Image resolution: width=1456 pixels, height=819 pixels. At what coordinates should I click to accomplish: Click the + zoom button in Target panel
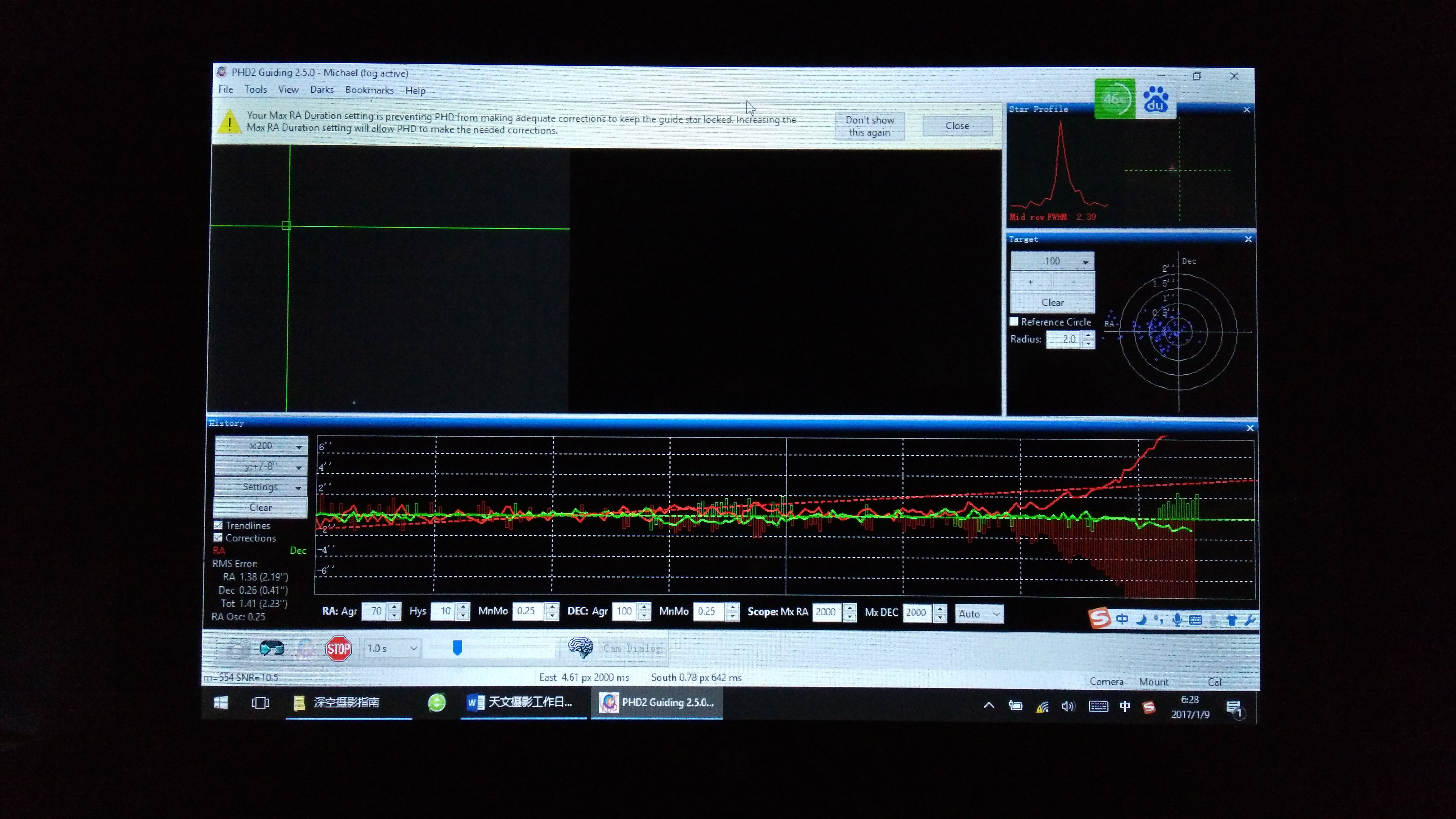click(1031, 281)
